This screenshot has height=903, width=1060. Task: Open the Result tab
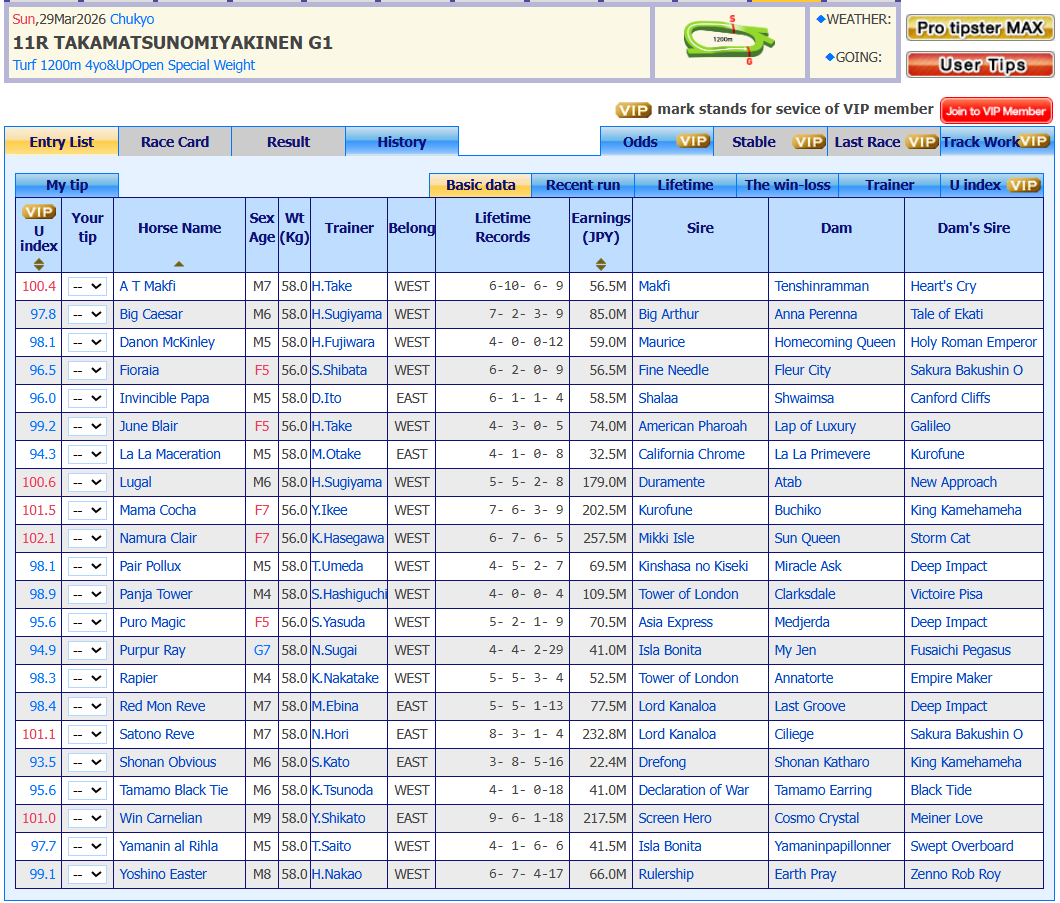289,142
